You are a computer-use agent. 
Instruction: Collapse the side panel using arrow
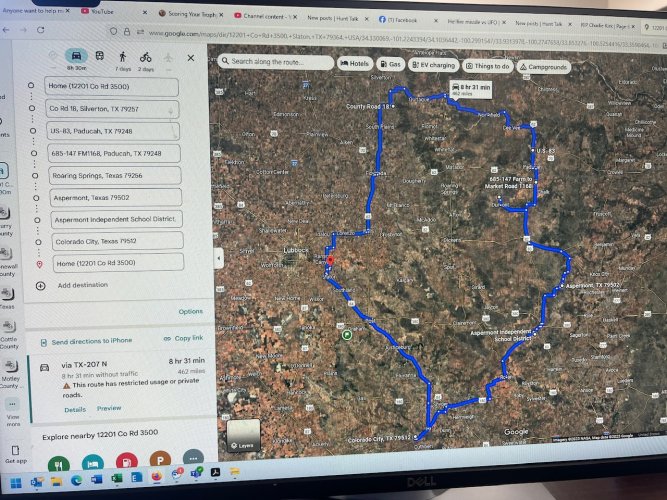tap(221, 260)
